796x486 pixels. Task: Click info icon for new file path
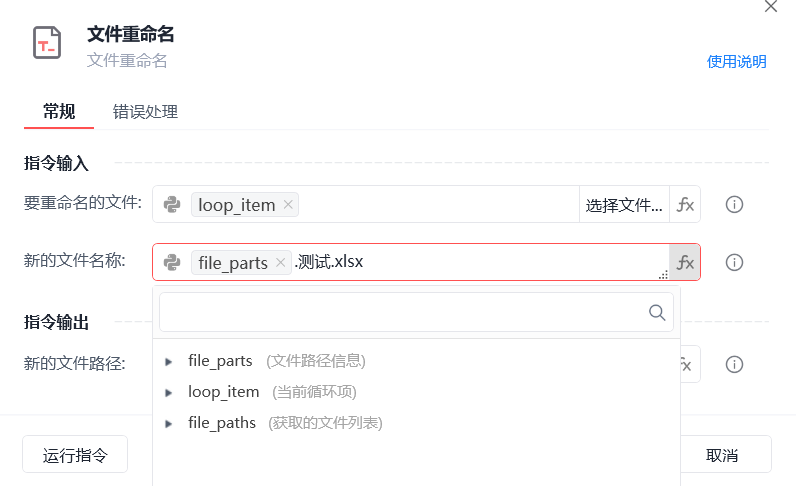coord(734,364)
